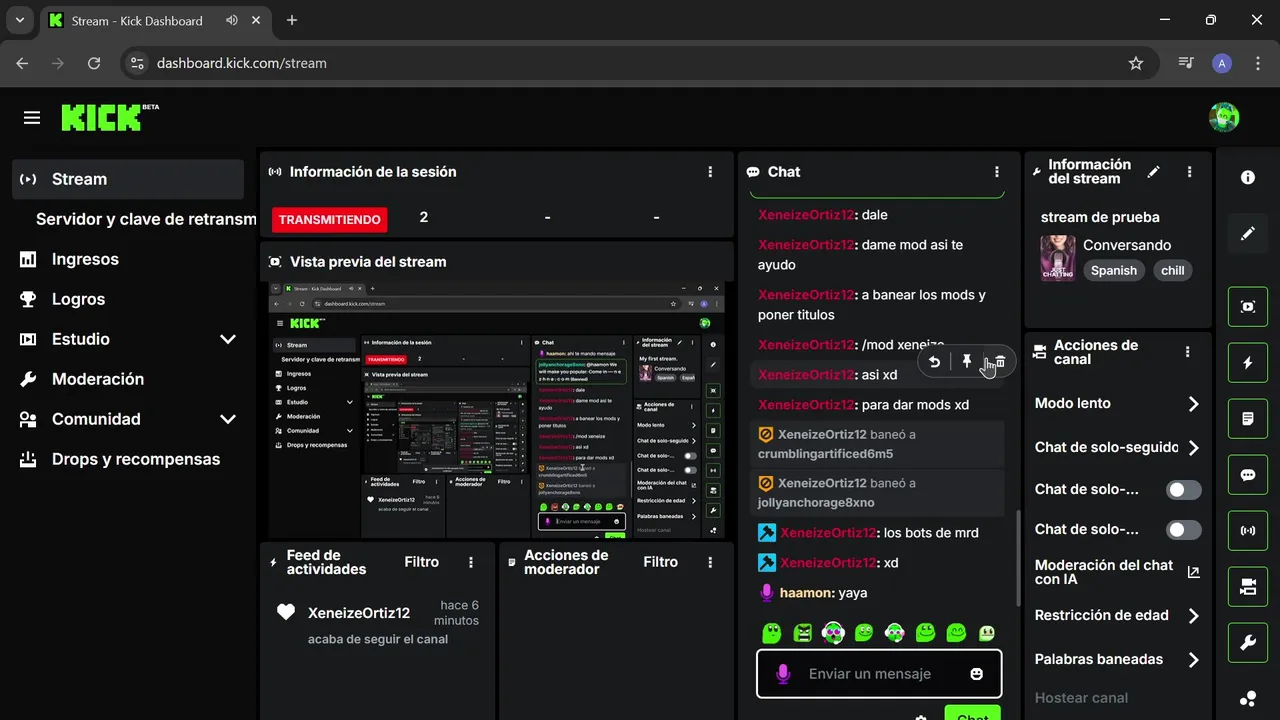The width and height of the screenshot is (1280, 720).
Task: Open Chat de solo-seguidores settings arrow
Action: tap(1193, 448)
